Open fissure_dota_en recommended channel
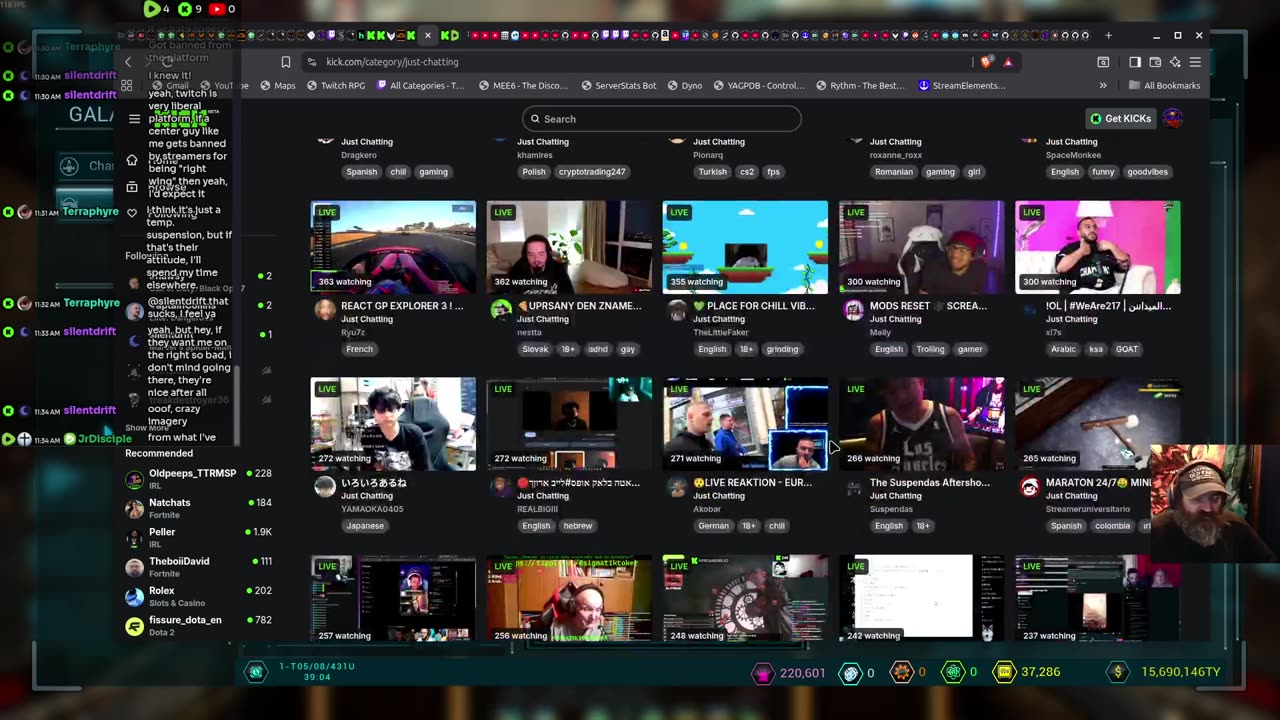Image resolution: width=1280 pixels, height=720 pixels. point(198,625)
